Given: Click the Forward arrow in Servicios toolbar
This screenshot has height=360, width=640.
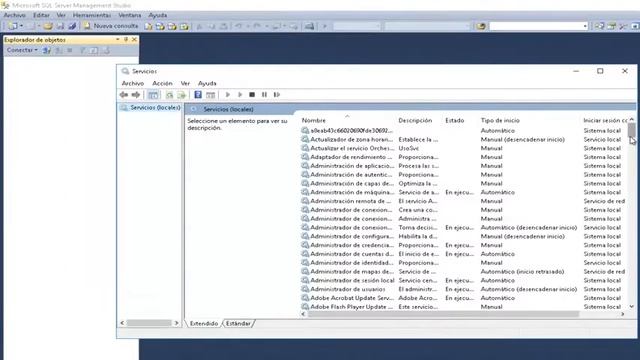Looking at the screenshot, I should [x=136, y=95].
